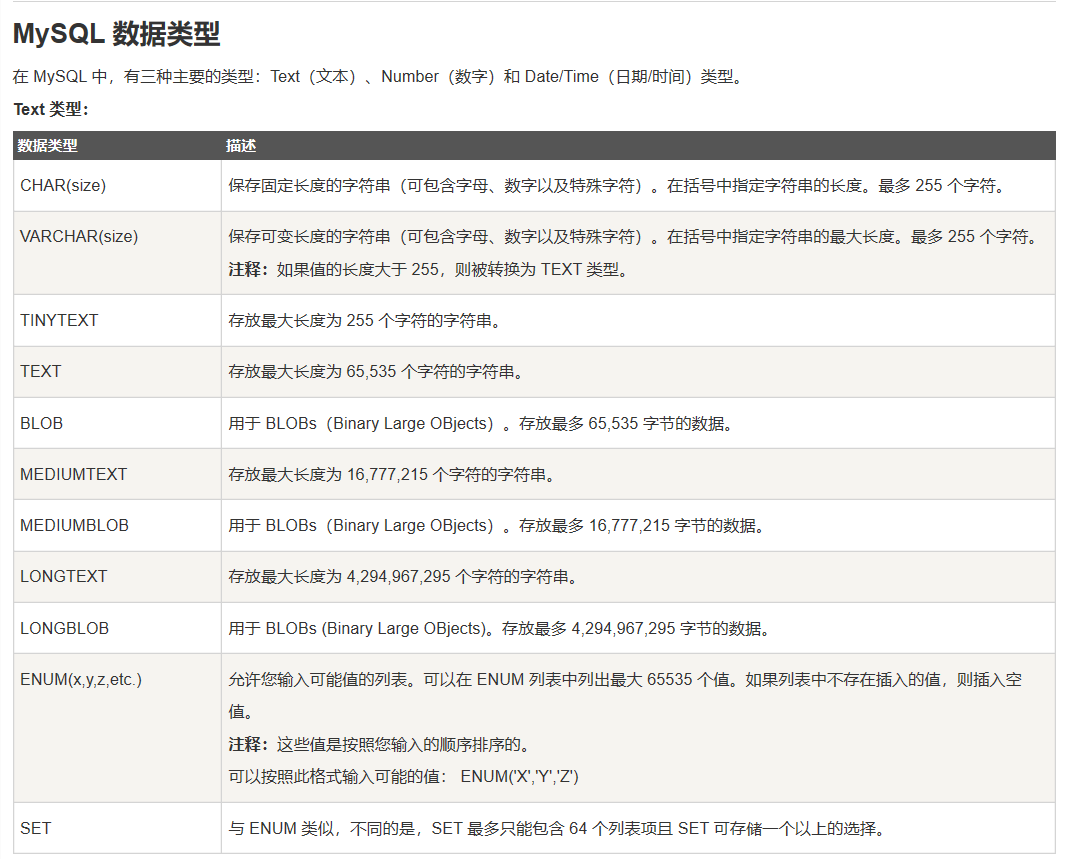This screenshot has width=1066, height=859.
Task: Select the CHAR(size) cell
Action: coord(117,186)
